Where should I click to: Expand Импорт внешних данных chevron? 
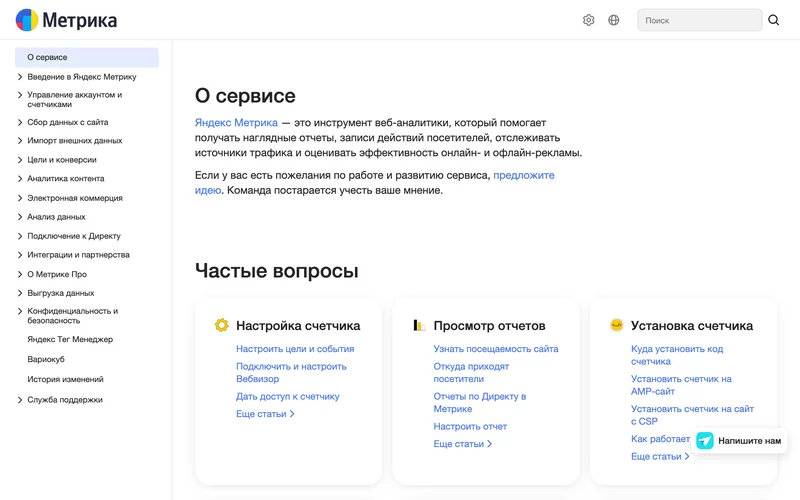click(20, 140)
